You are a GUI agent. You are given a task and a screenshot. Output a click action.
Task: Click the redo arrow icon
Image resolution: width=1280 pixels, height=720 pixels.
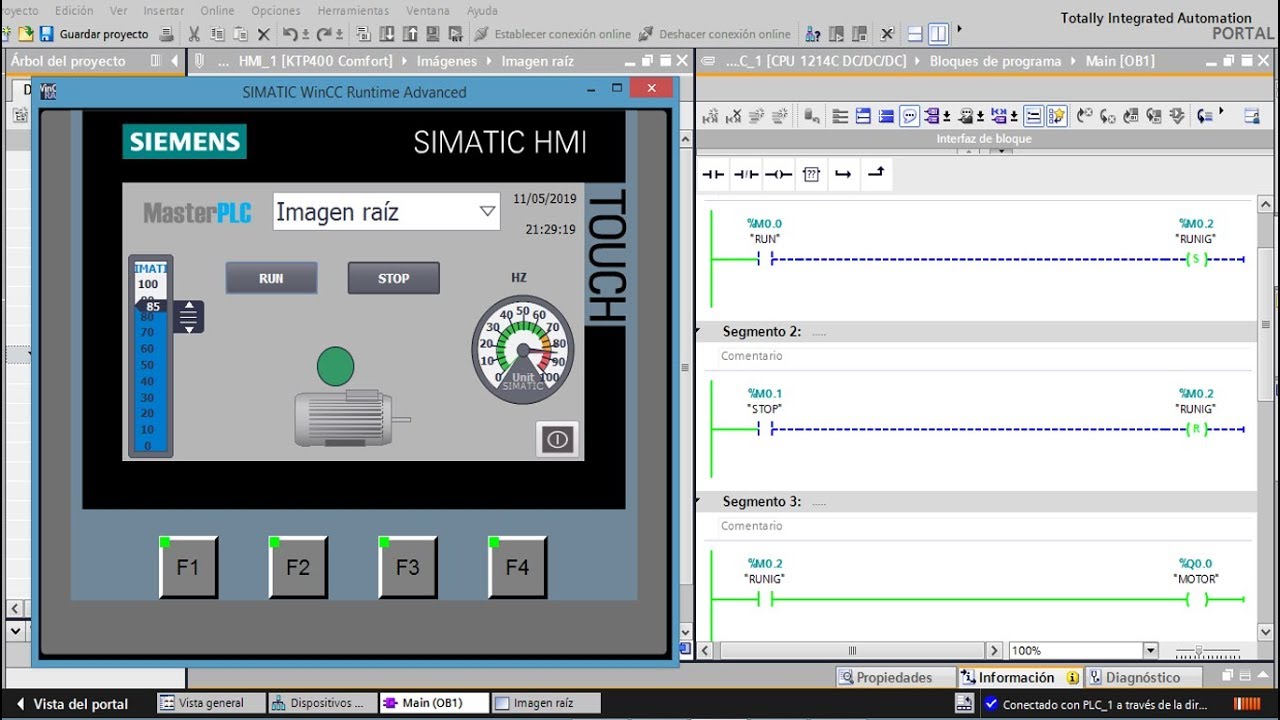tap(324, 34)
